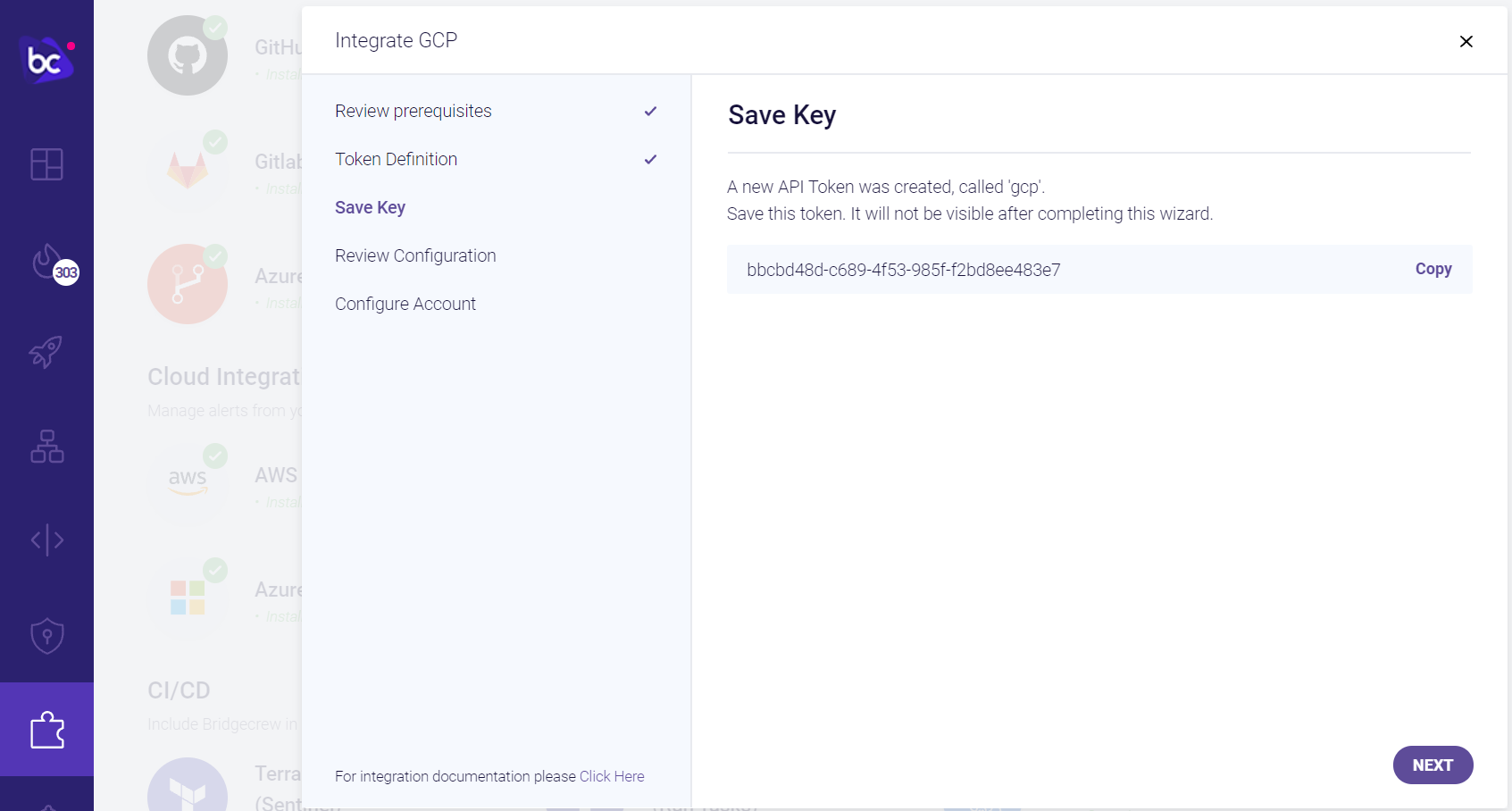This screenshot has height=811, width=1512.
Task: Click the Integrate GCP dialog title
Action: coord(396,40)
